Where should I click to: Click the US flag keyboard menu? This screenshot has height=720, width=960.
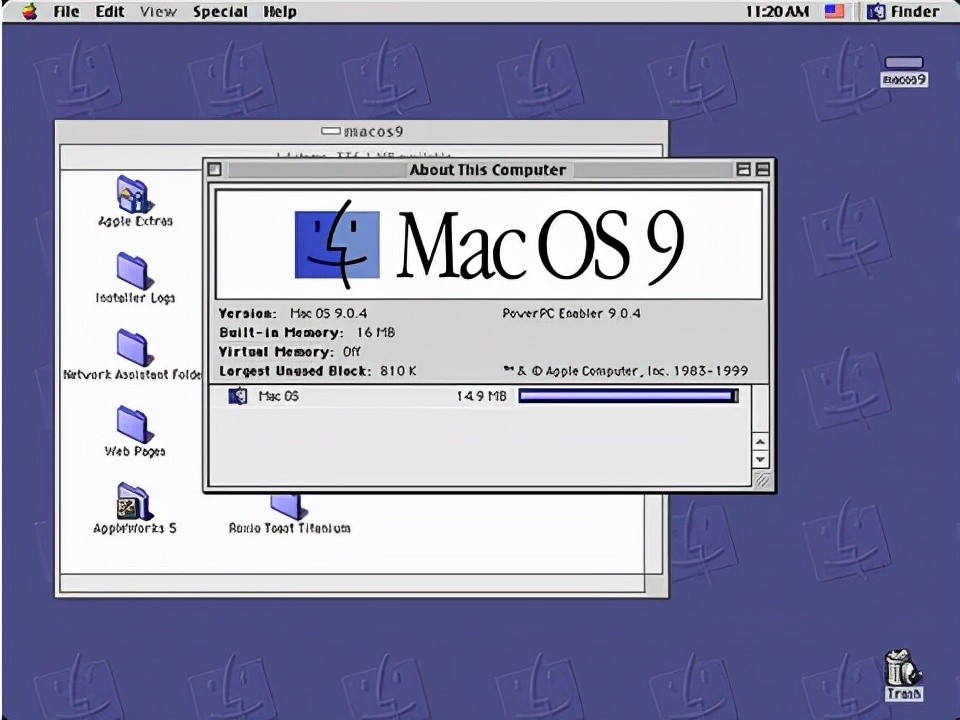pos(834,12)
